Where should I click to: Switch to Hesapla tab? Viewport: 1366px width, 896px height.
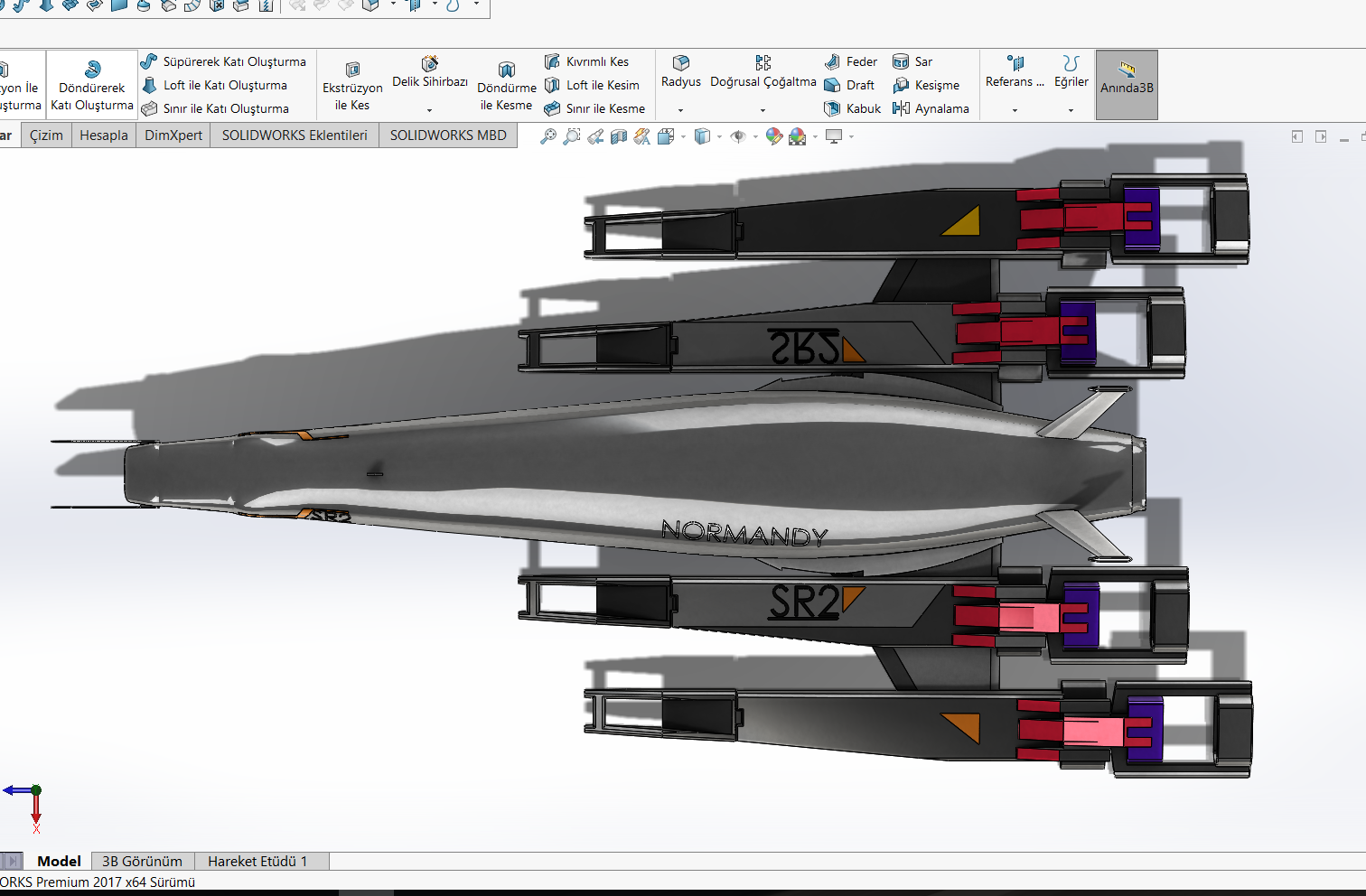pyautogui.click(x=104, y=135)
